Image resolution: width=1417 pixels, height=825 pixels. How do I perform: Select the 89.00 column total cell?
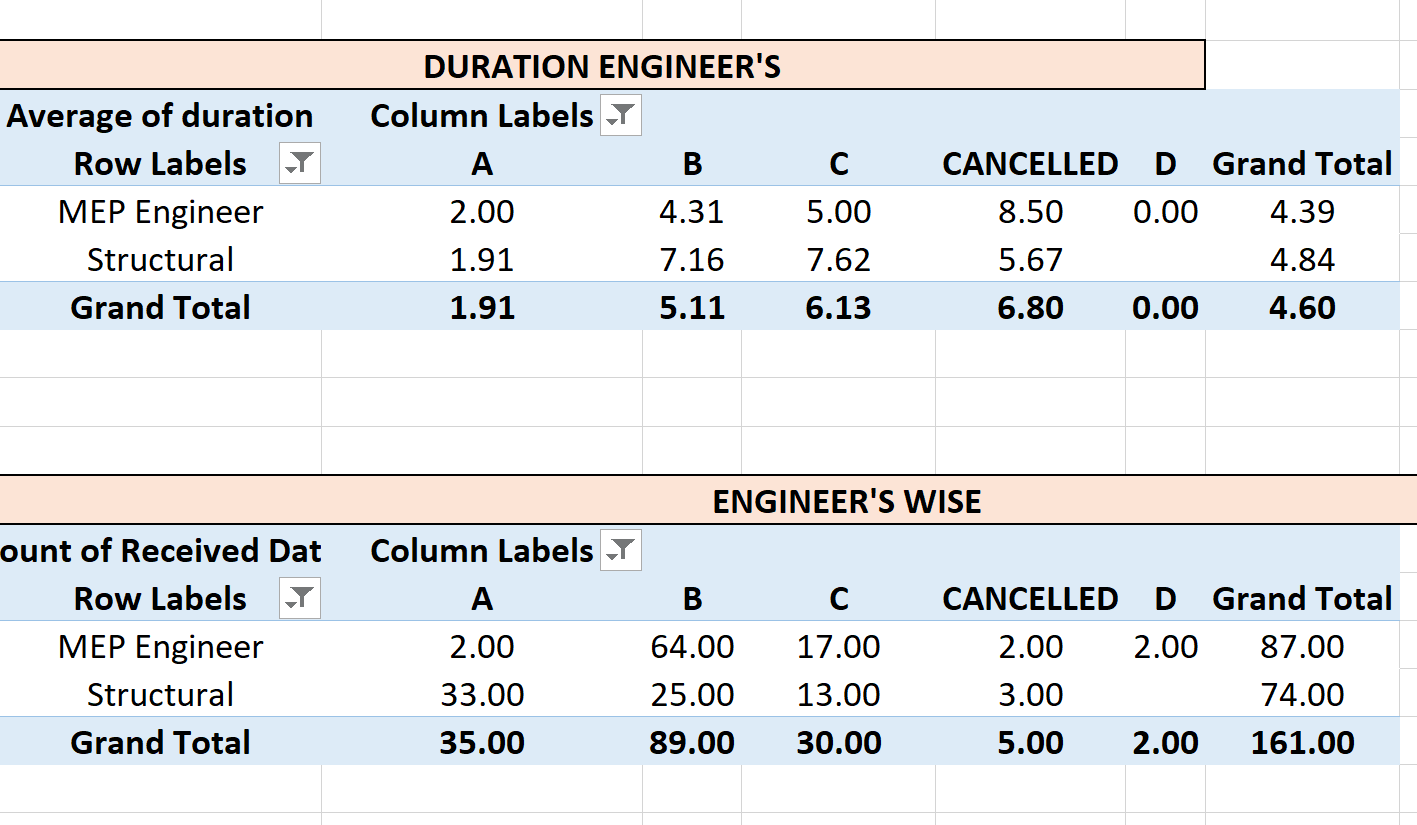pos(692,743)
